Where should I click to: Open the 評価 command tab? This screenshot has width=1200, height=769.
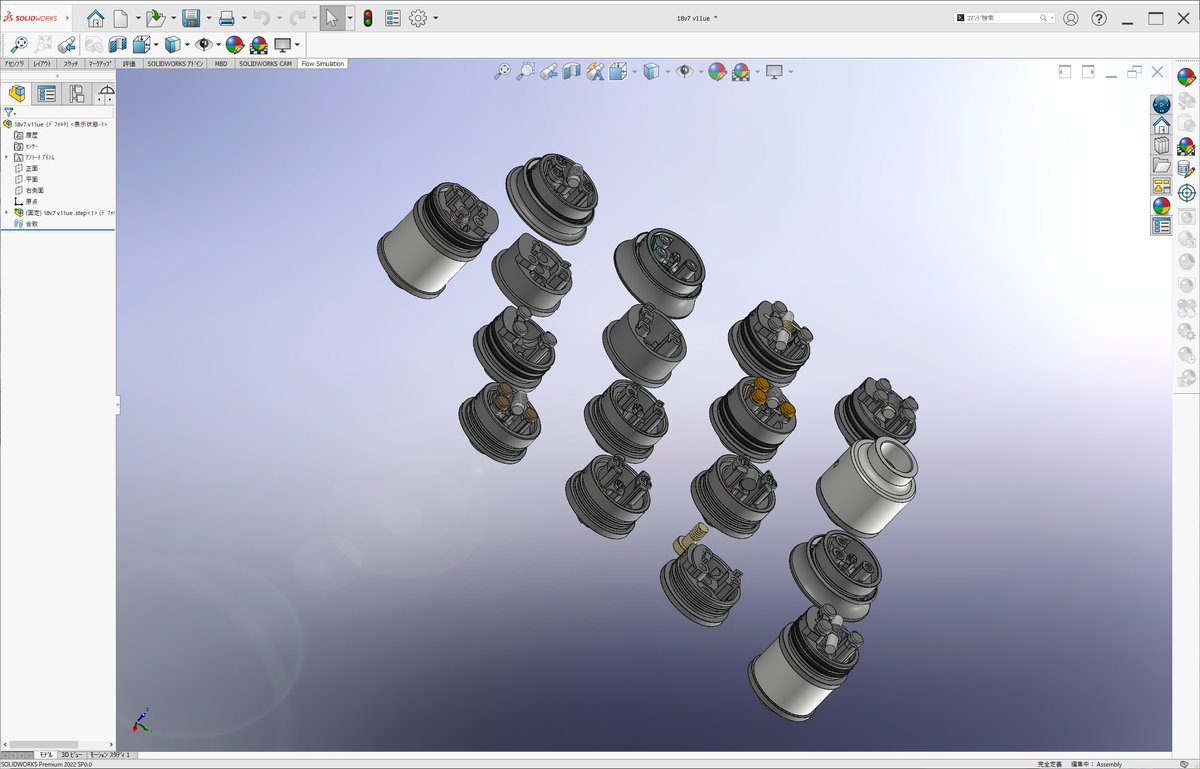click(x=129, y=63)
